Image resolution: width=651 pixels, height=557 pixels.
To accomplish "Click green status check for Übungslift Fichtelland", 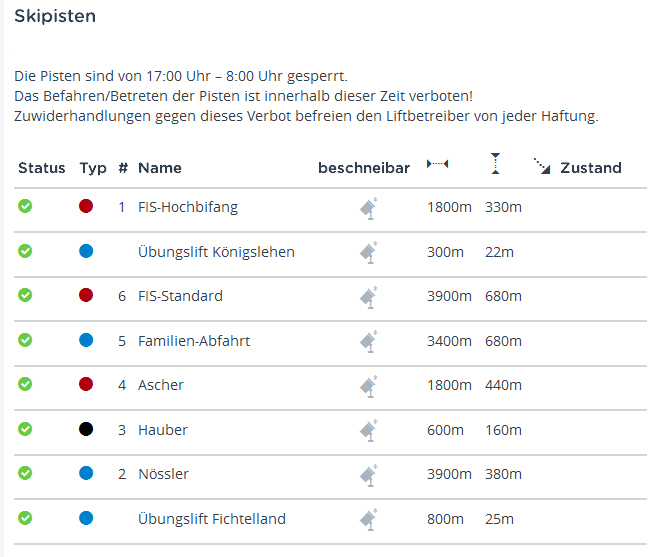I will (x=26, y=518).
